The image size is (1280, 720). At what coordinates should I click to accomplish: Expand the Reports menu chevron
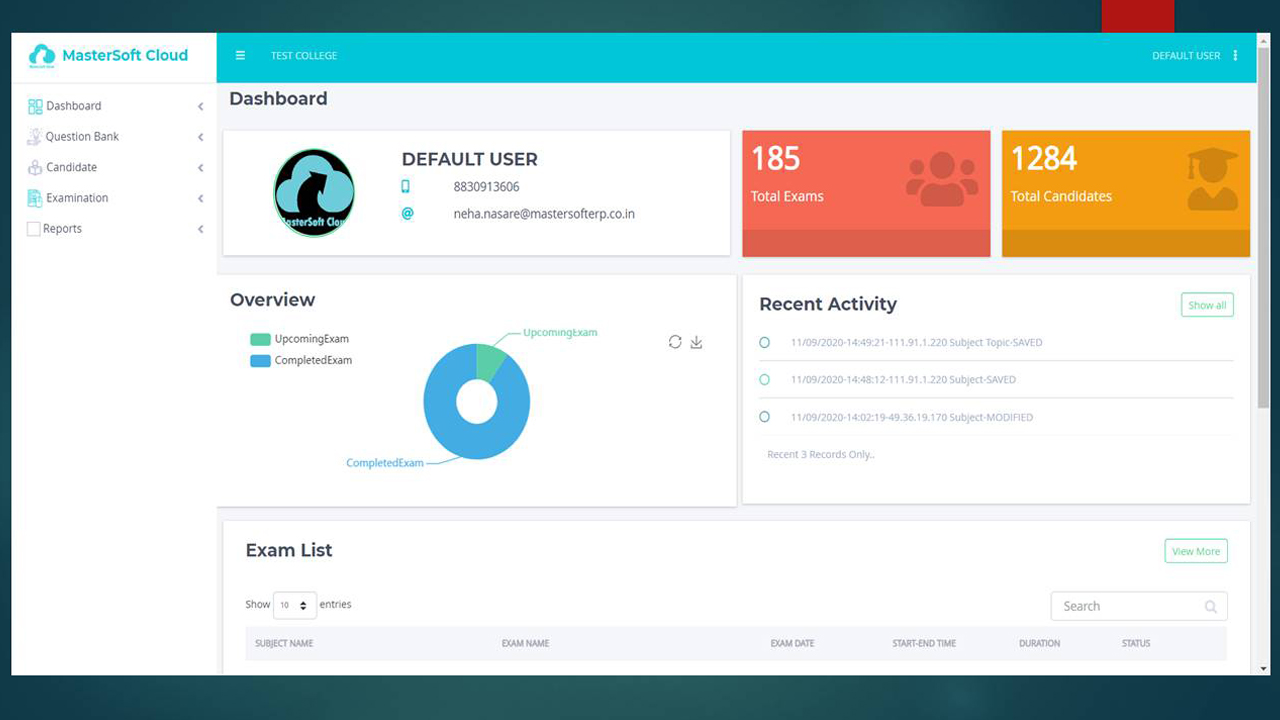(x=200, y=229)
